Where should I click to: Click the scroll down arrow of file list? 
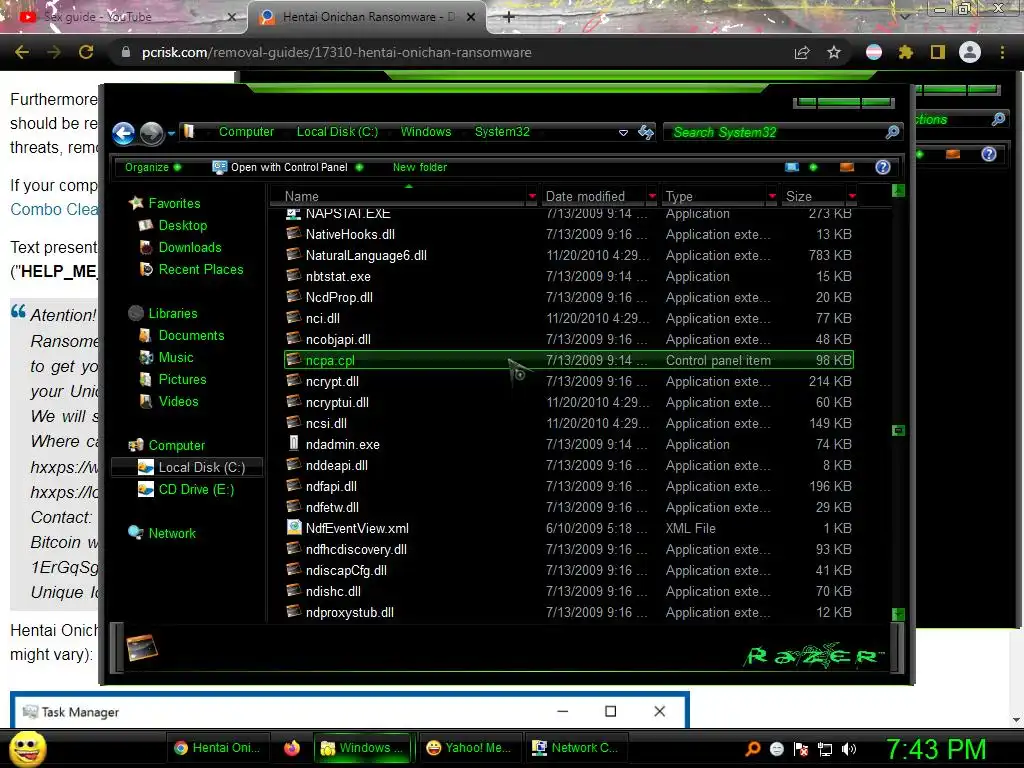point(899,614)
